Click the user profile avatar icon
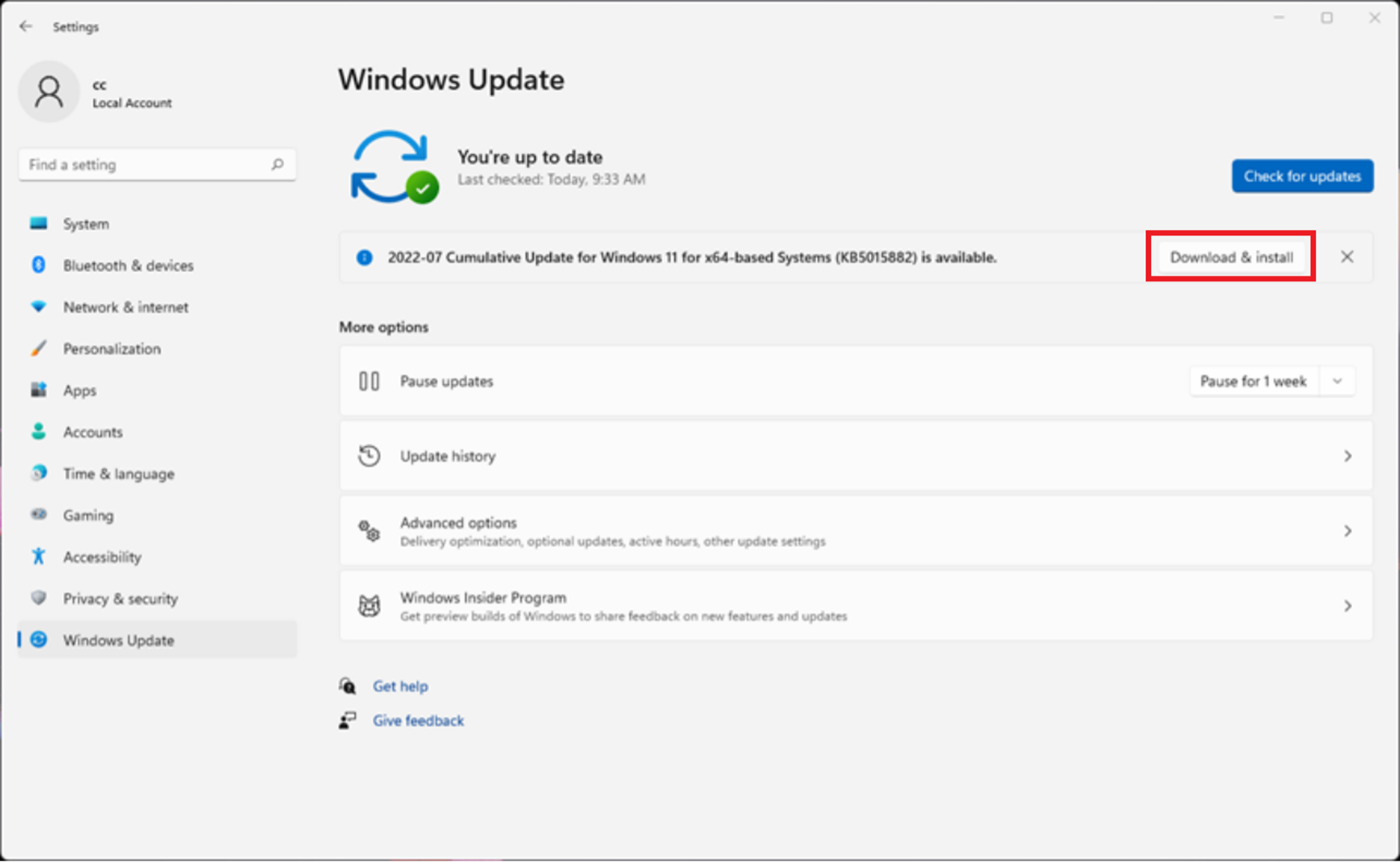 [x=49, y=93]
